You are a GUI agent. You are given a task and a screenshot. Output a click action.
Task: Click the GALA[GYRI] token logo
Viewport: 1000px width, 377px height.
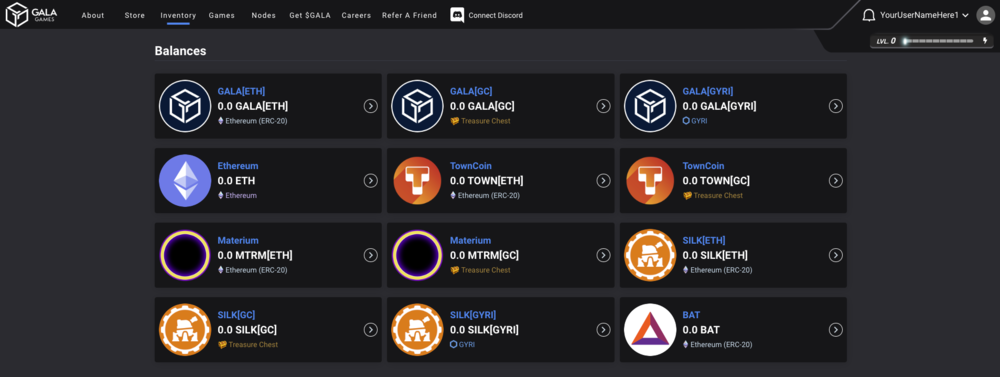click(x=650, y=106)
